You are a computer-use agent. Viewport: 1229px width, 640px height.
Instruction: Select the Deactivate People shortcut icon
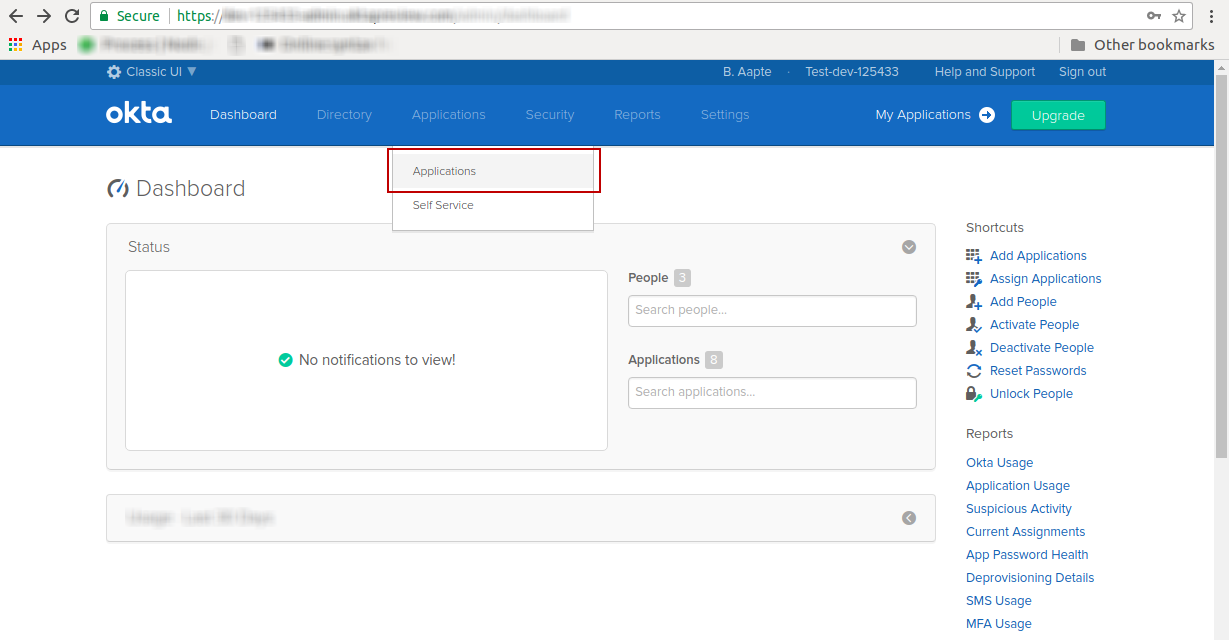click(x=972, y=347)
